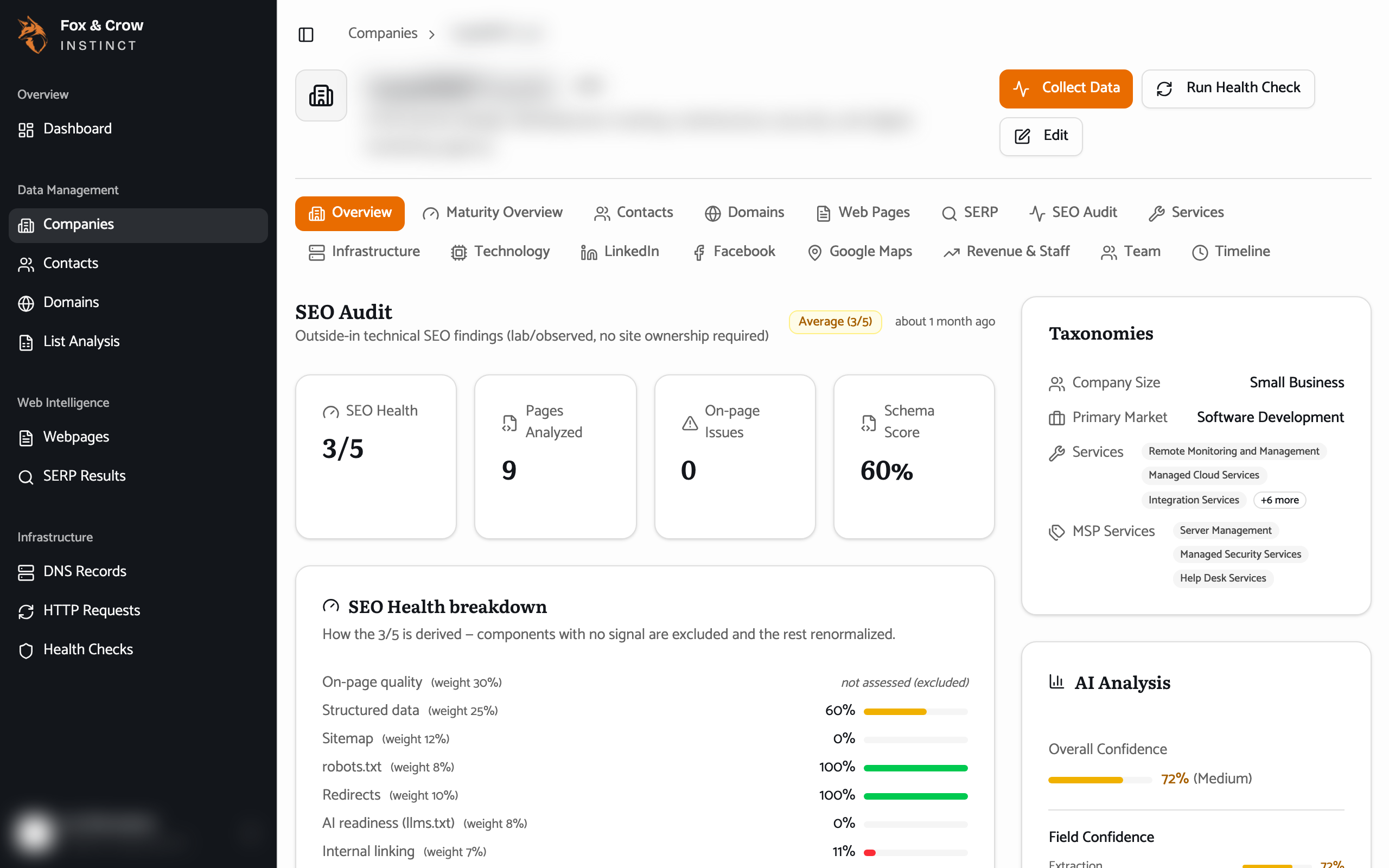Switch to the Timeline tab
This screenshot has height=868, width=1389.
pos(1231,253)
